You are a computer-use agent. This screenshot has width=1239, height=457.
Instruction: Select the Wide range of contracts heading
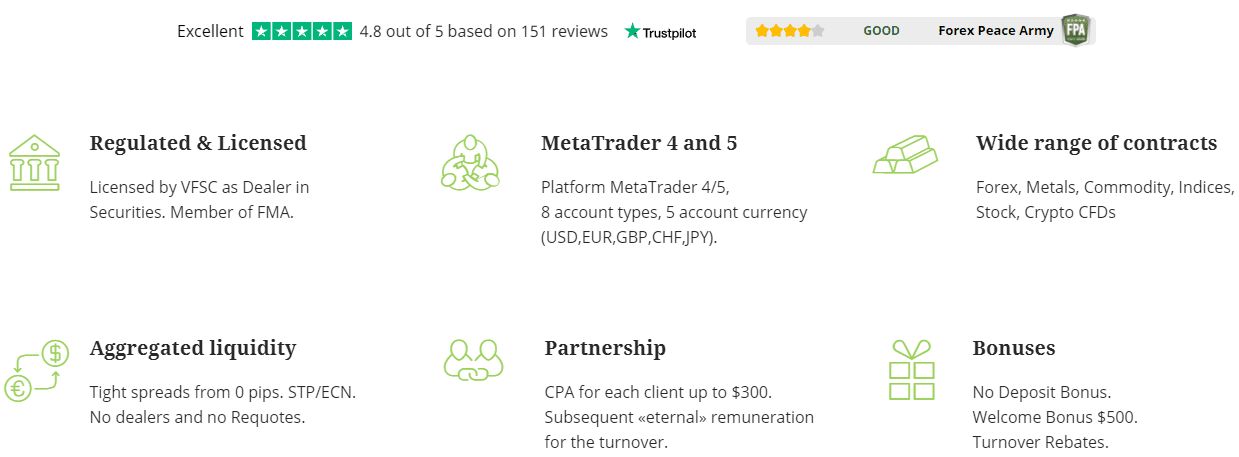click(1097, 143)
